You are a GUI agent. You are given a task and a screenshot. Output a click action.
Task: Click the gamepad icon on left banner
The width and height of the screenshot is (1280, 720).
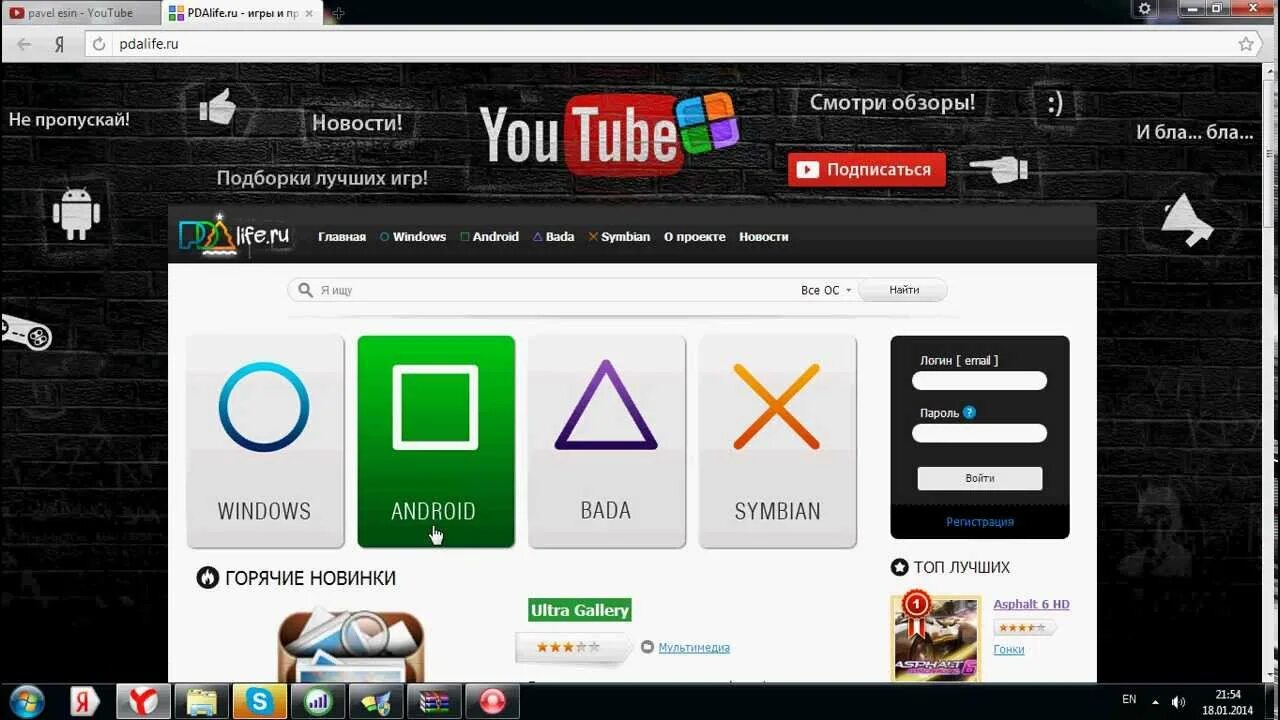point(26,333)
